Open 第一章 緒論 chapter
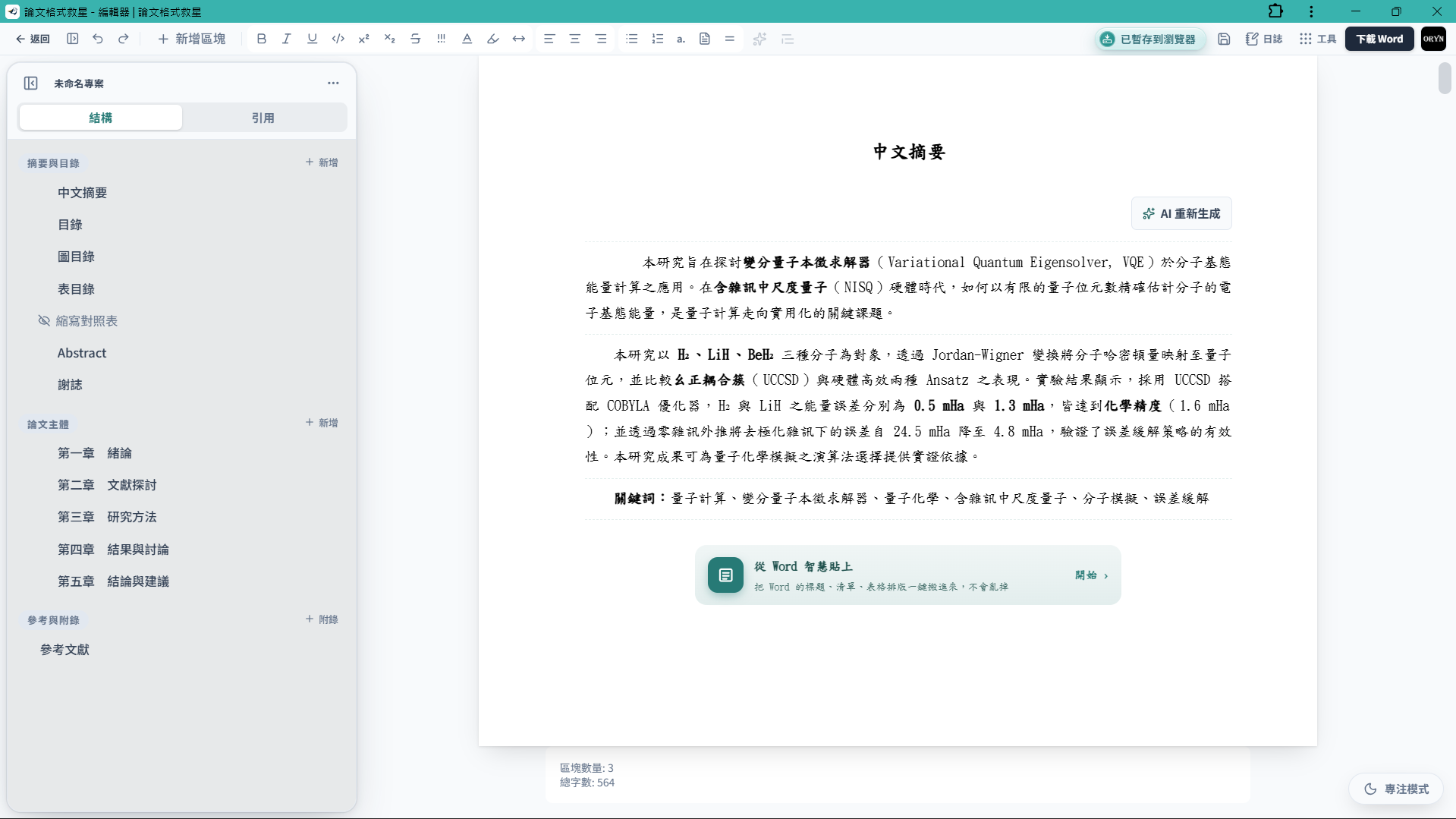Image resolution: width=1456 pixels, height=819 pixels. [95, 453]
